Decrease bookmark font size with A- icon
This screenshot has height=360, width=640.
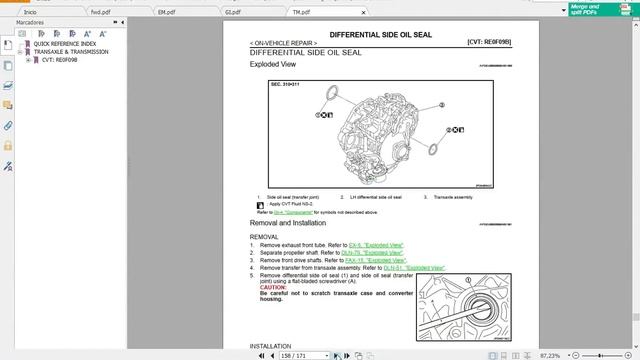(x=103, y=34)
